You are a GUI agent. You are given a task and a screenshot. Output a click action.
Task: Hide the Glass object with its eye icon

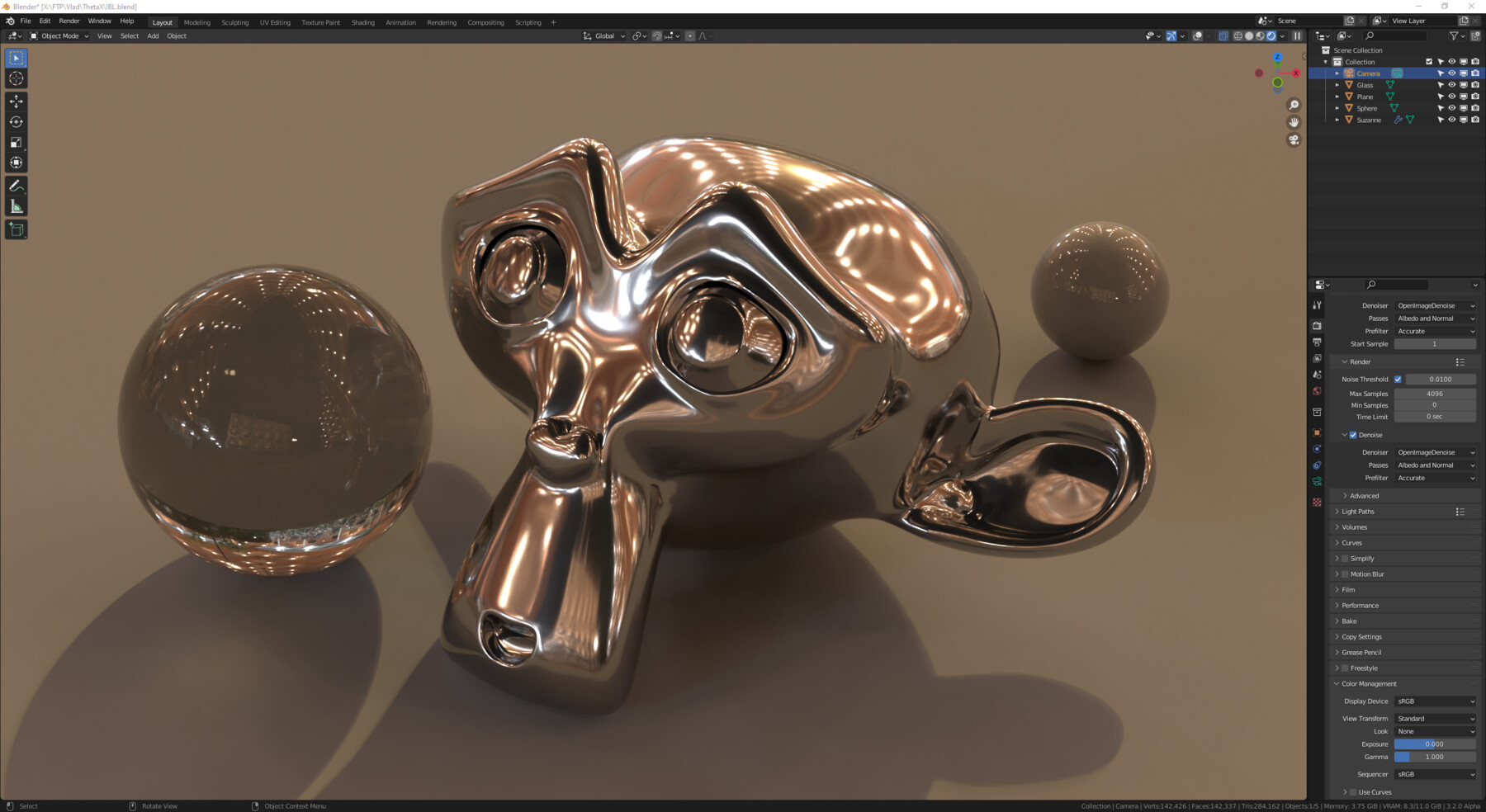1452,85
